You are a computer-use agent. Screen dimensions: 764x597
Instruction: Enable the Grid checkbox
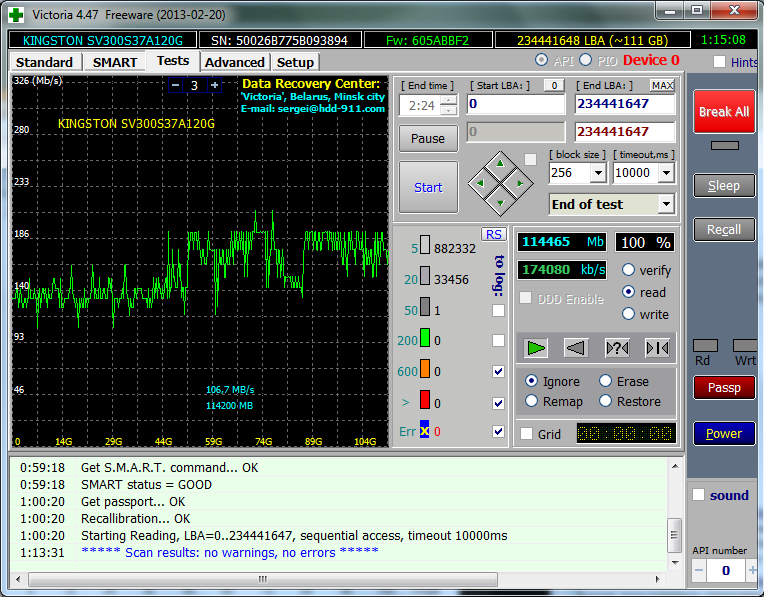coord(526,434)
